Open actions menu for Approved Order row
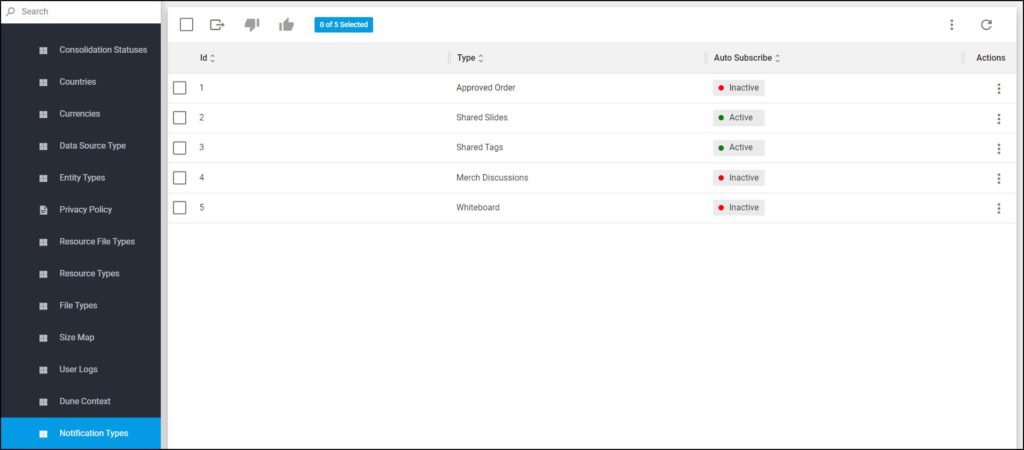Image resolution: width=1024 pixels, height=450 pixels. pyautogui.click(x=999, y=88)
